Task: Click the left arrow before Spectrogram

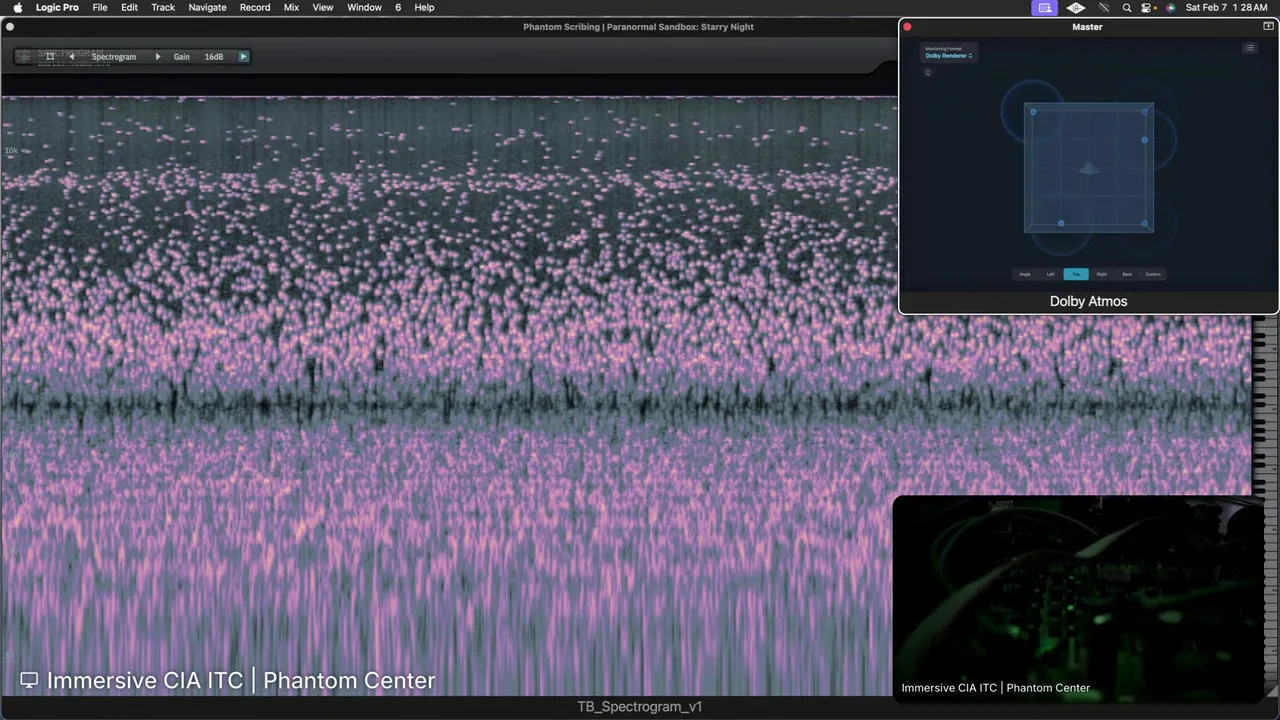Action: [x=71, y=57]
